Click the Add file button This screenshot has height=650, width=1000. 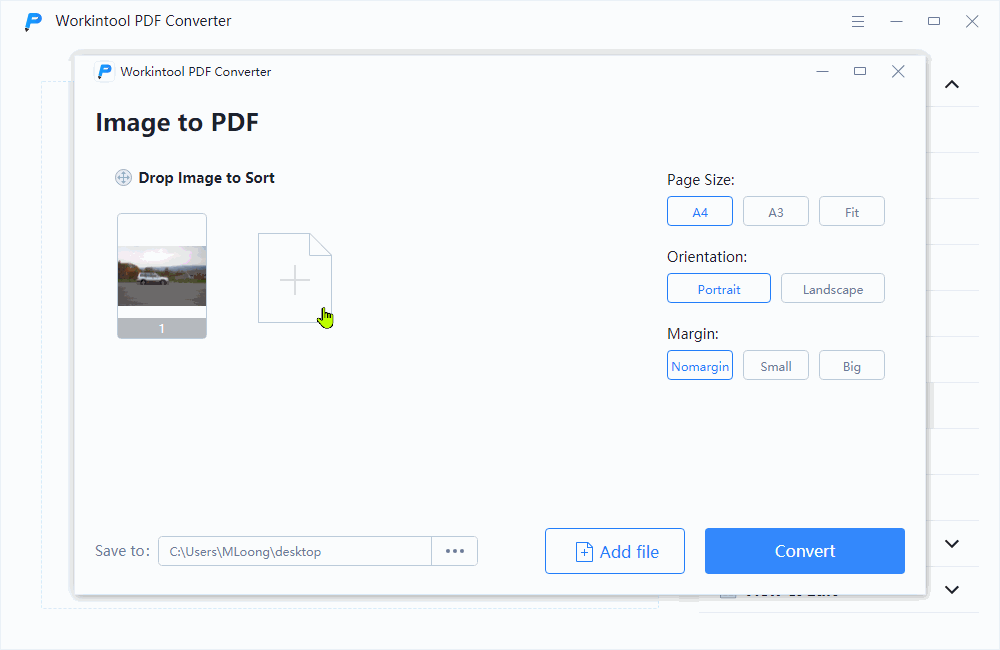point(614,551)
